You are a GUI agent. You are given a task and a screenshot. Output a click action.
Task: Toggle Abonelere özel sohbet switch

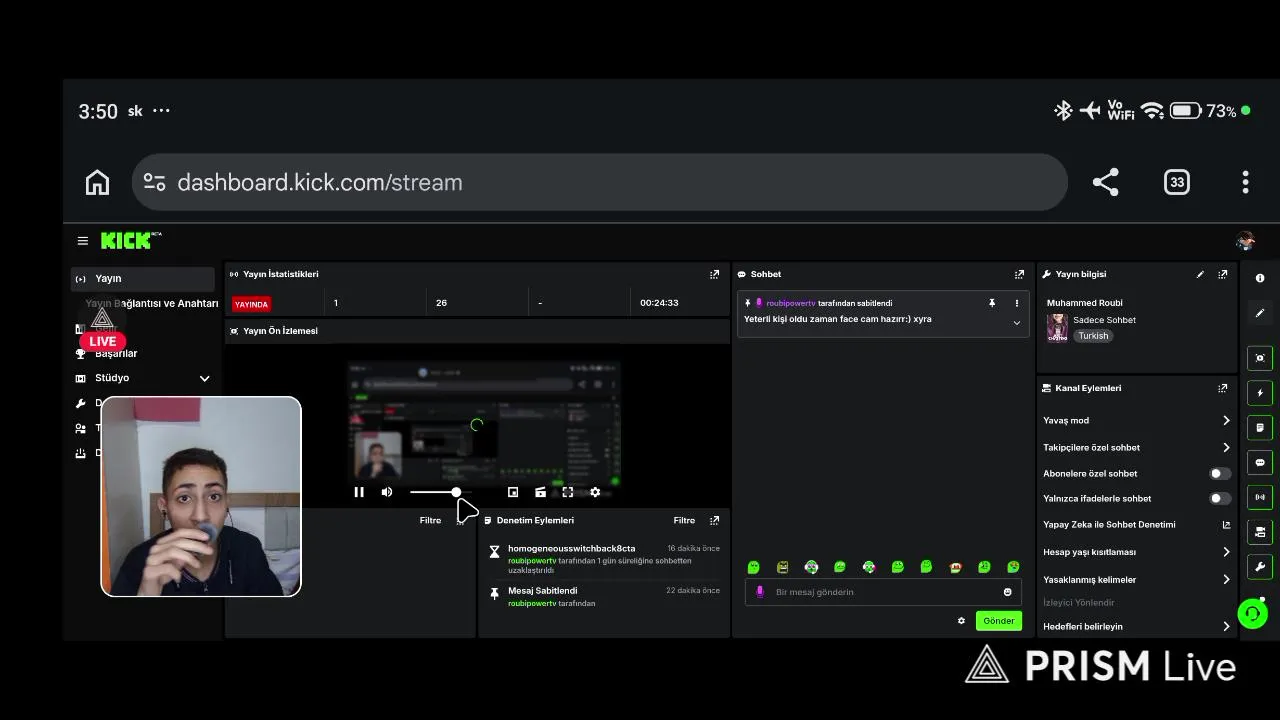[1219, 474]
